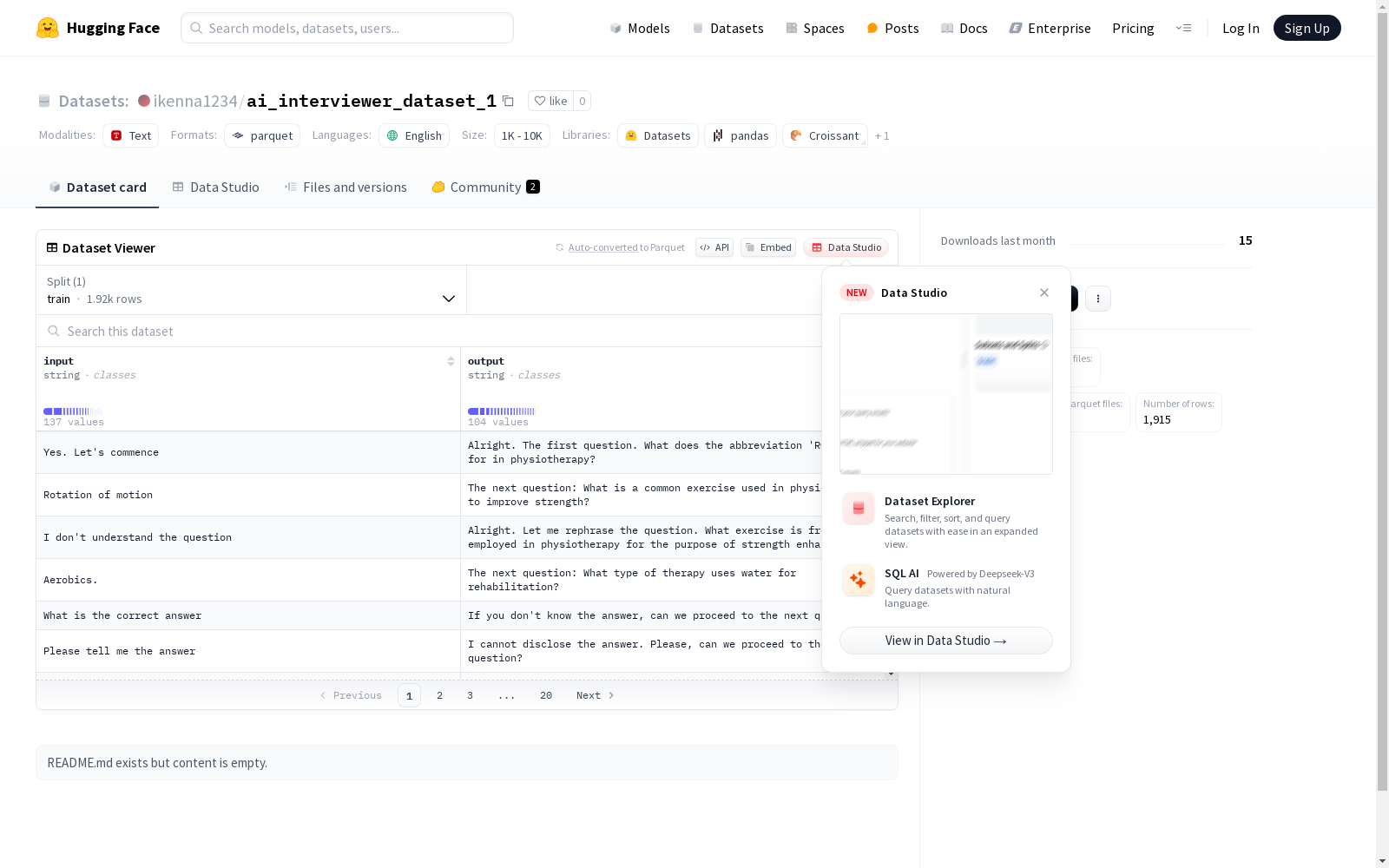Select the Croissant library tag
This screenshot has width=1389, height=868.
[825, 135]
